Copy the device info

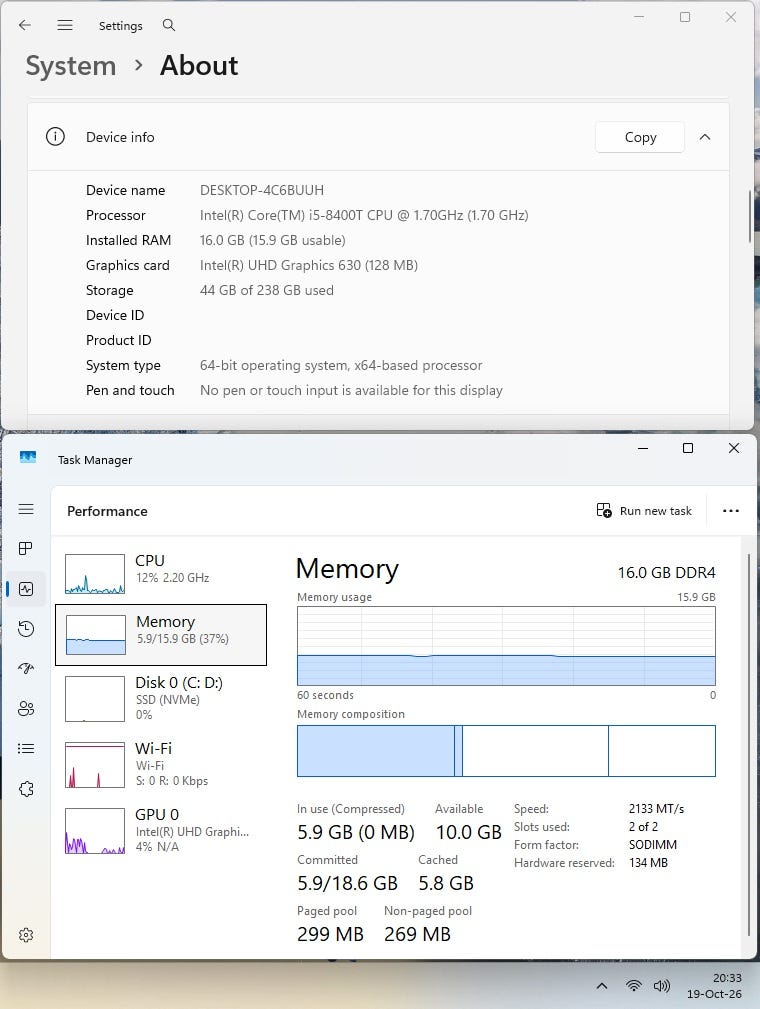coord(640,137)
